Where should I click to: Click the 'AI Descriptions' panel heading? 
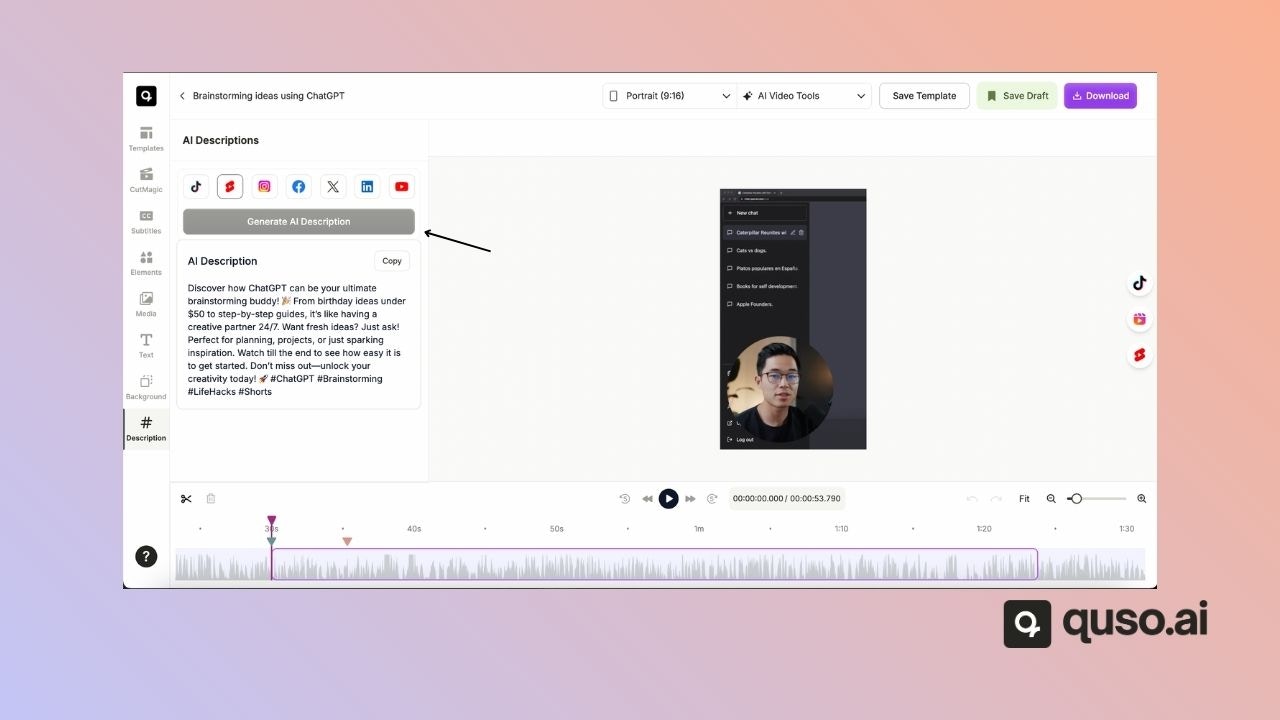pos(220,140)
